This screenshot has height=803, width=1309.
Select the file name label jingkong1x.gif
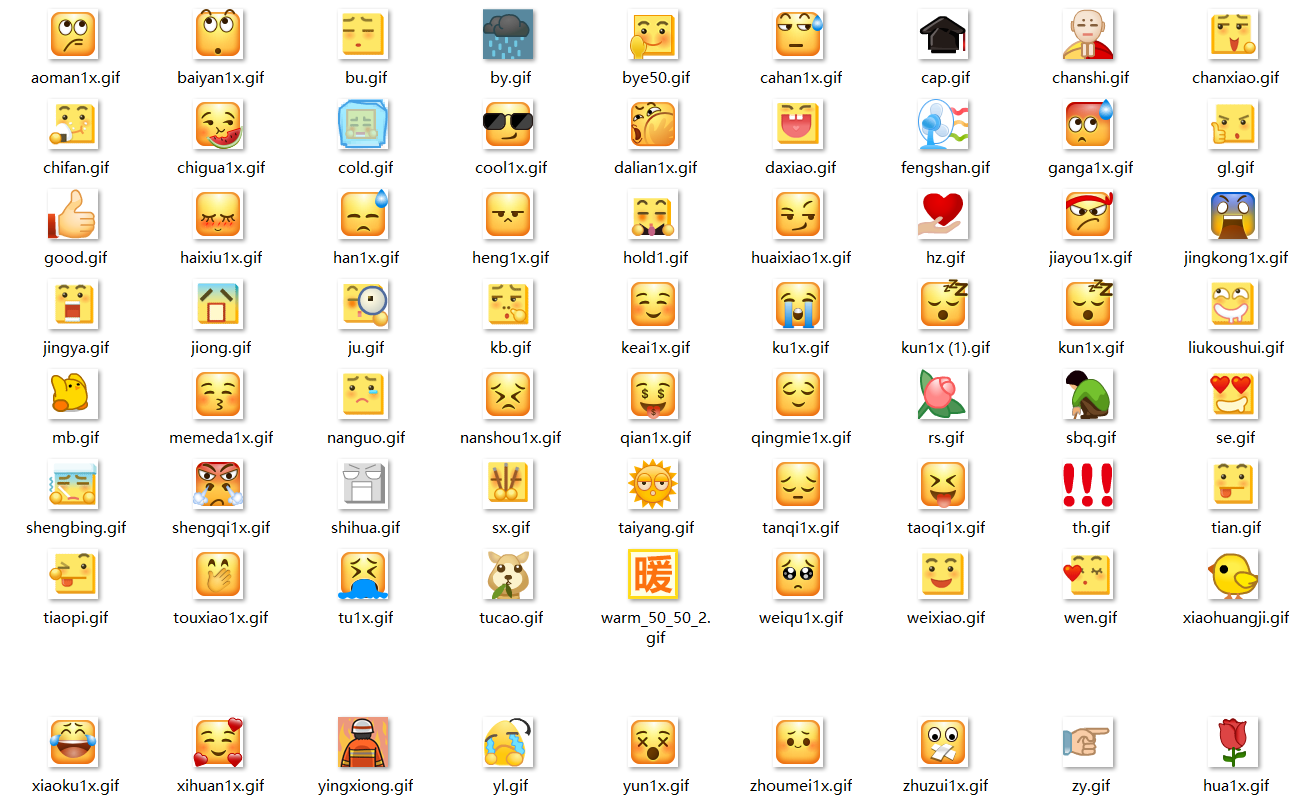1235,258
